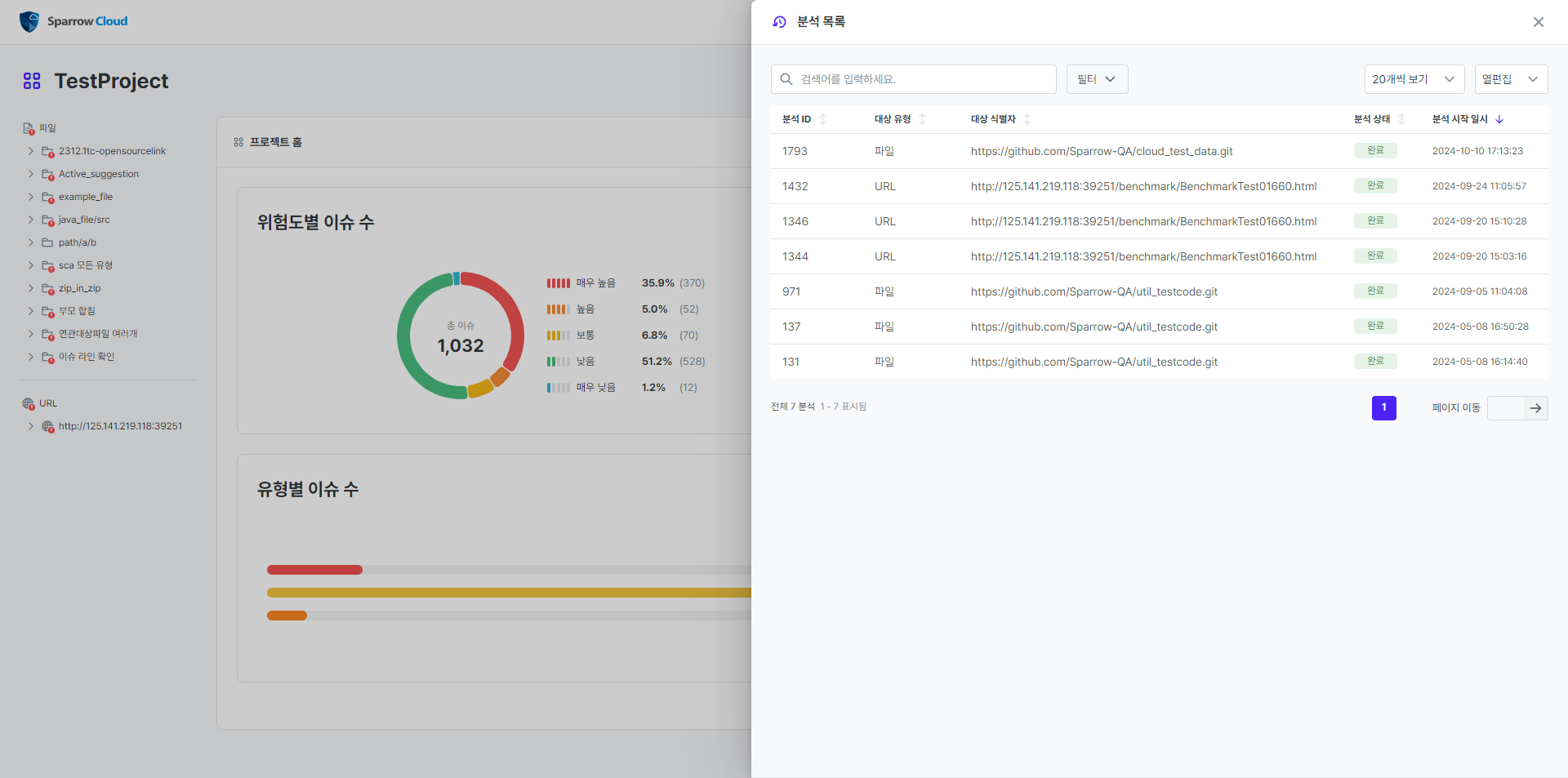The image size is (1568, 778).
Task: Click 완료 status badge for analysis 971
Action: (x=1375, y=291)
